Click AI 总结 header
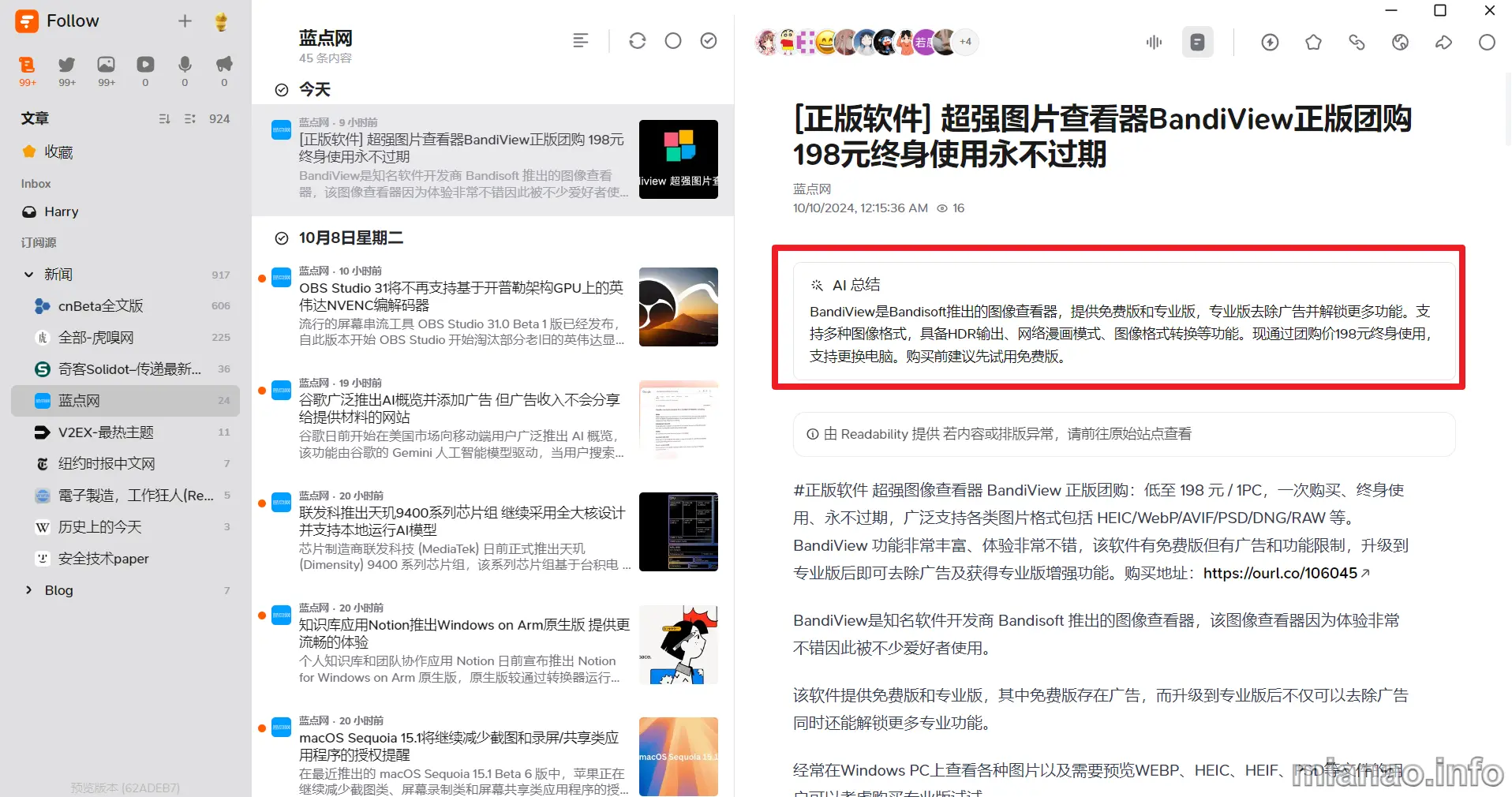1512x797 pixels. [x=845, y=285]
